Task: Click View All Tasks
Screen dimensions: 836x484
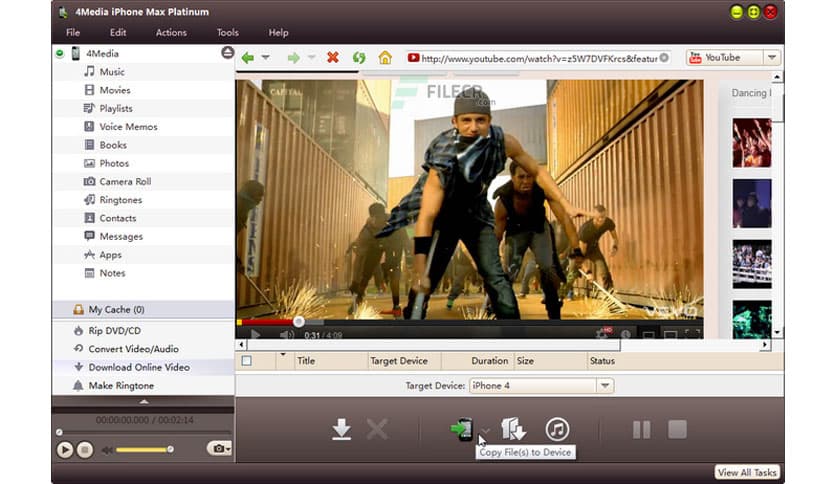Action: click(747, 472)
